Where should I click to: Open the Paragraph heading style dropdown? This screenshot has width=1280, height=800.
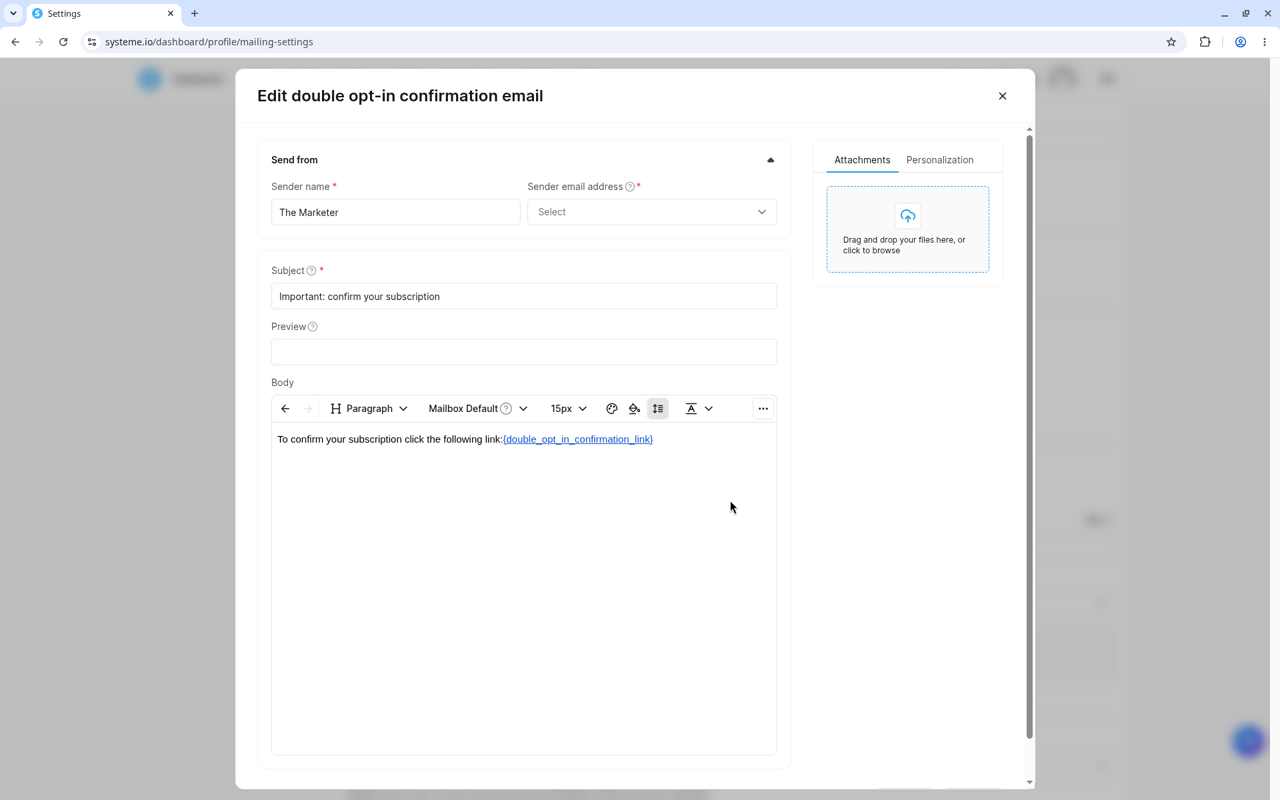(369, 409)
